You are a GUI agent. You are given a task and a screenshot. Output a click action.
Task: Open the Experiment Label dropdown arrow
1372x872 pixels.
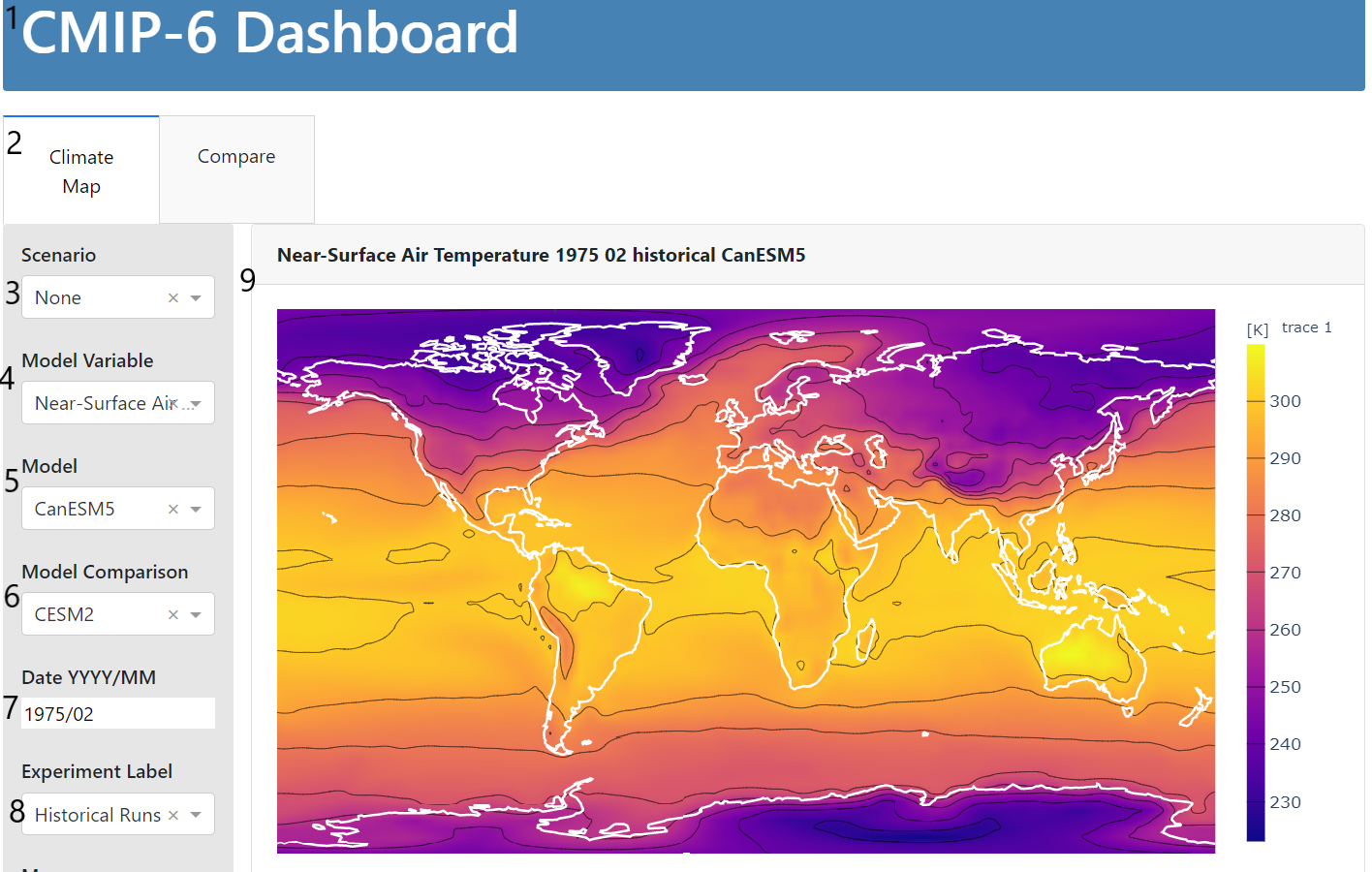(196, 815)
